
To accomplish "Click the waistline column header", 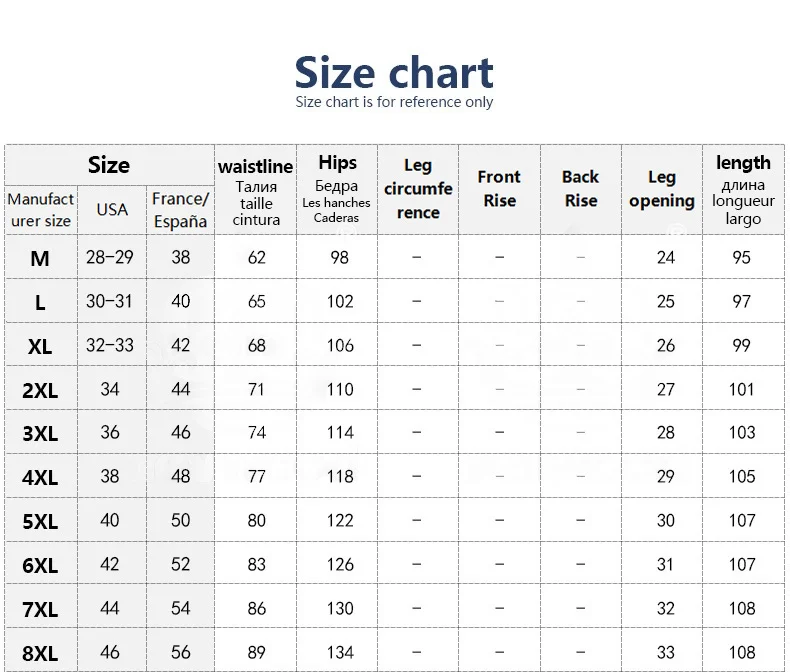I will point(256,190).
